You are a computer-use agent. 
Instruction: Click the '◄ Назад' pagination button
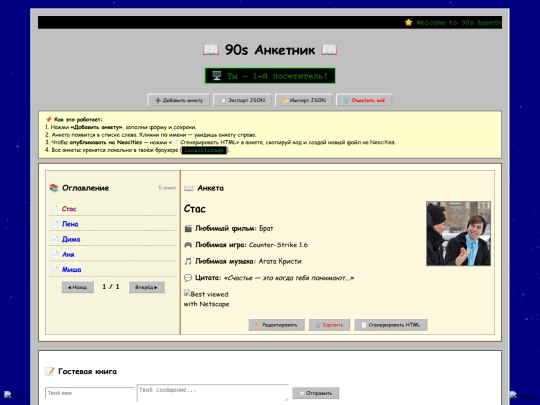(77, 287)
